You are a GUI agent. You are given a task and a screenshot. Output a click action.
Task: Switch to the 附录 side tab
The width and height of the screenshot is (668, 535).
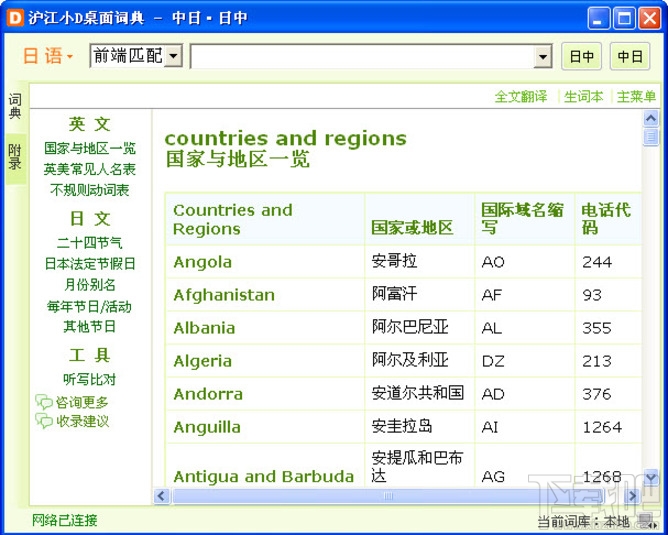(15, 157)
